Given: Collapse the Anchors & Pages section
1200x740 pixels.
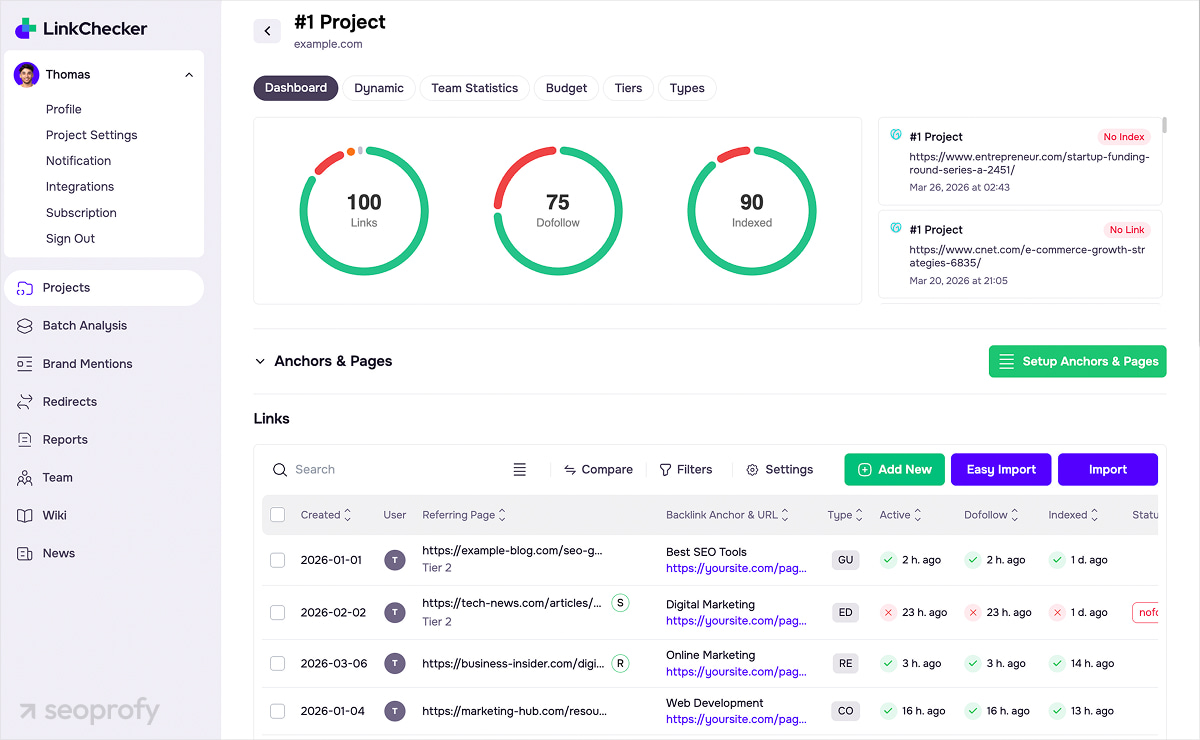Looking at the screenshot, I should [x=260, y=361].
